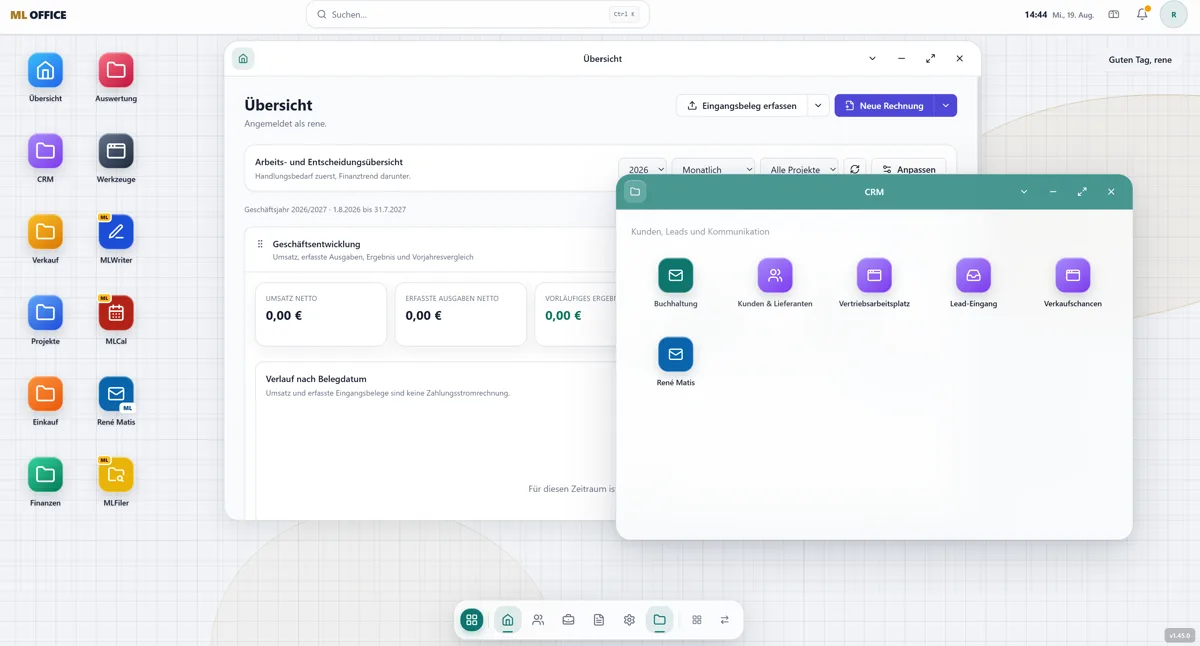
Task: Open the CRM desktop folder icon
Action: 45,152
